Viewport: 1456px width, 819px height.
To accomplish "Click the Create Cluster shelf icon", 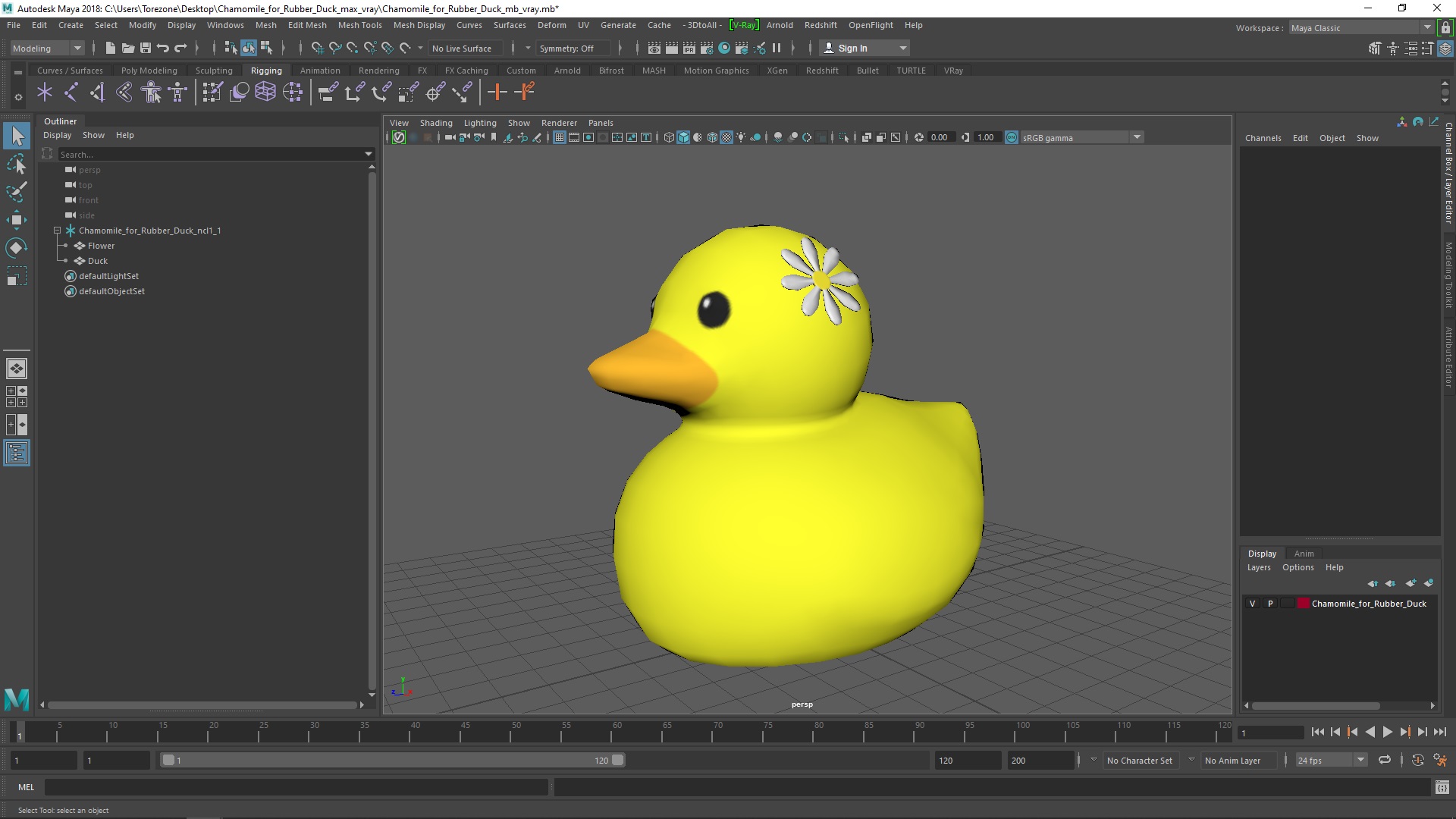I will (x=293, y=93).
